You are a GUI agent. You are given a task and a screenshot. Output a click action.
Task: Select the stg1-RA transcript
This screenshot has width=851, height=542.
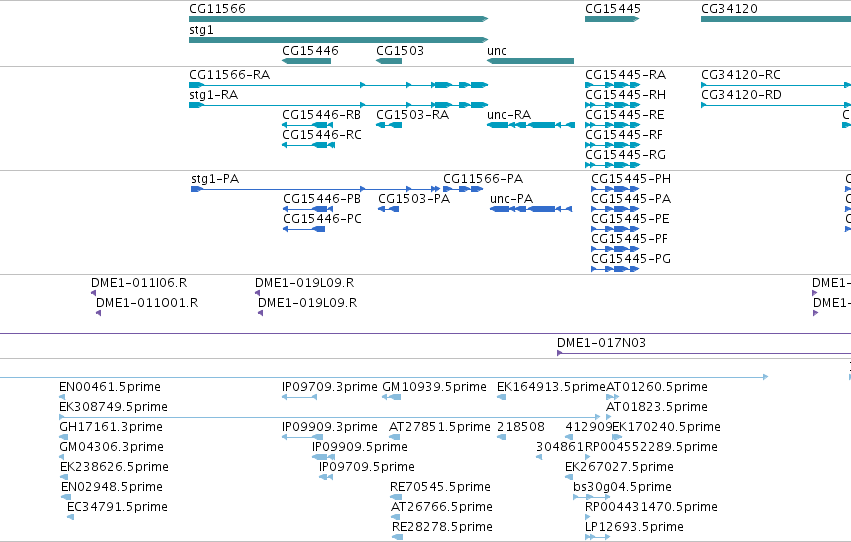(x=339, y=105)
